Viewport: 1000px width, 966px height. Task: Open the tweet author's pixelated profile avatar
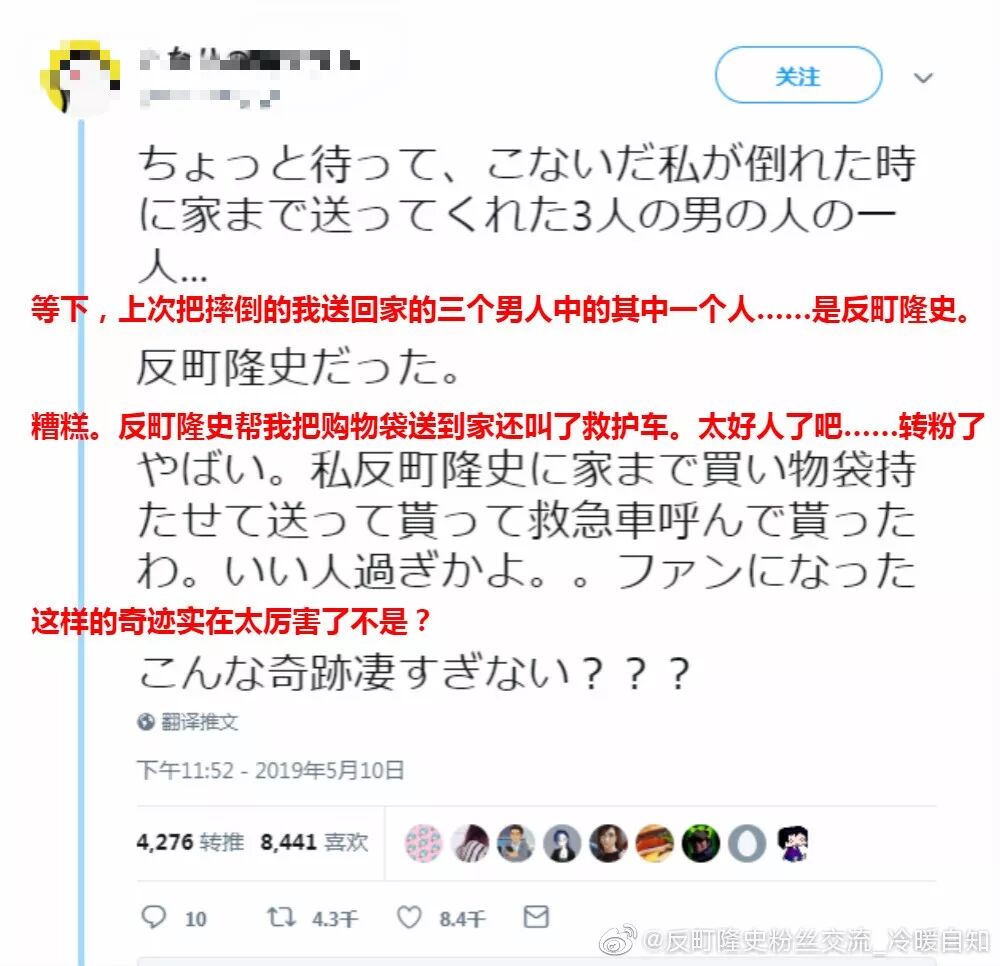click(80, 77)
